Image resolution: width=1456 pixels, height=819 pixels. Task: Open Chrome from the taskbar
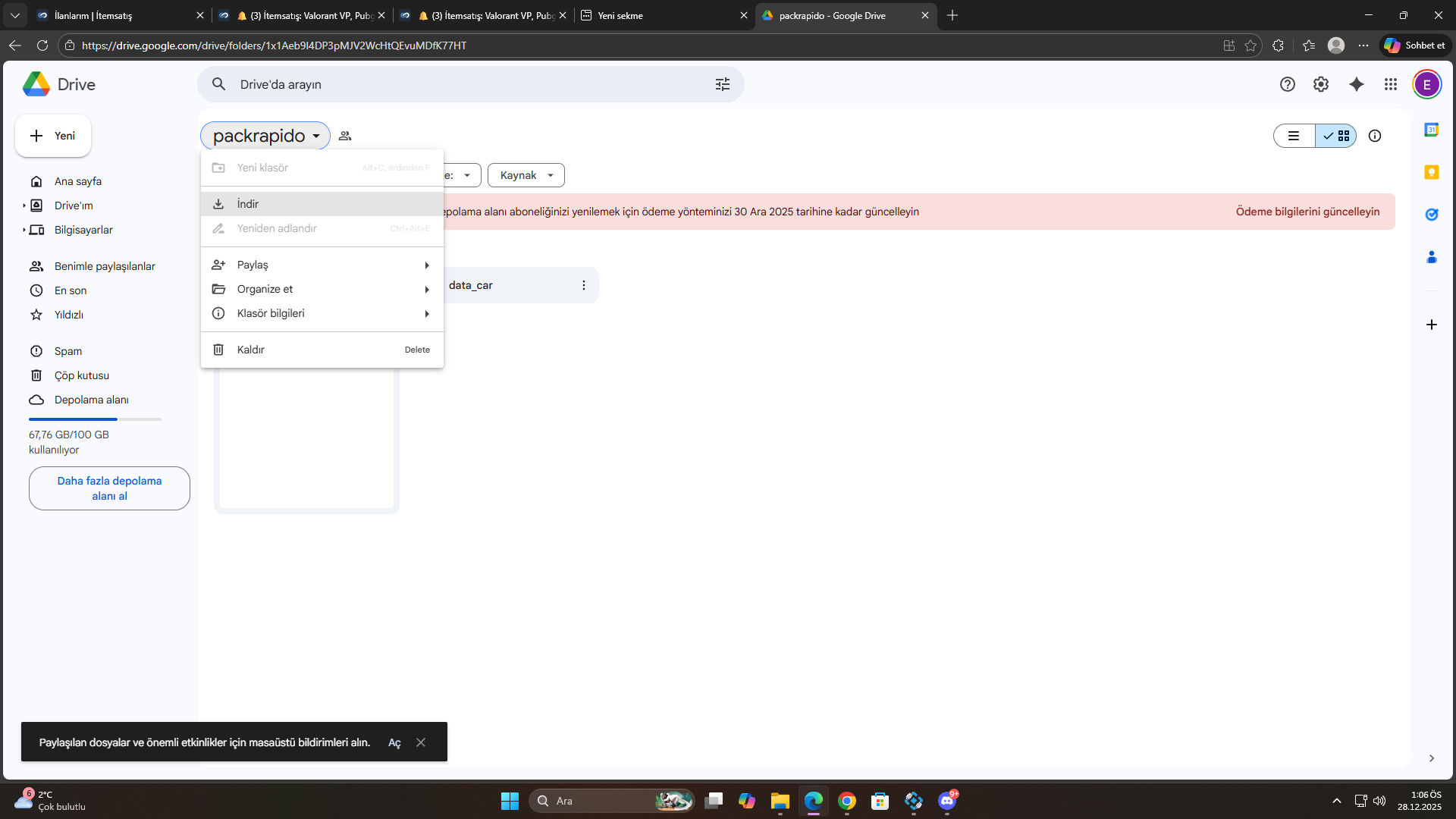point(847,801)
